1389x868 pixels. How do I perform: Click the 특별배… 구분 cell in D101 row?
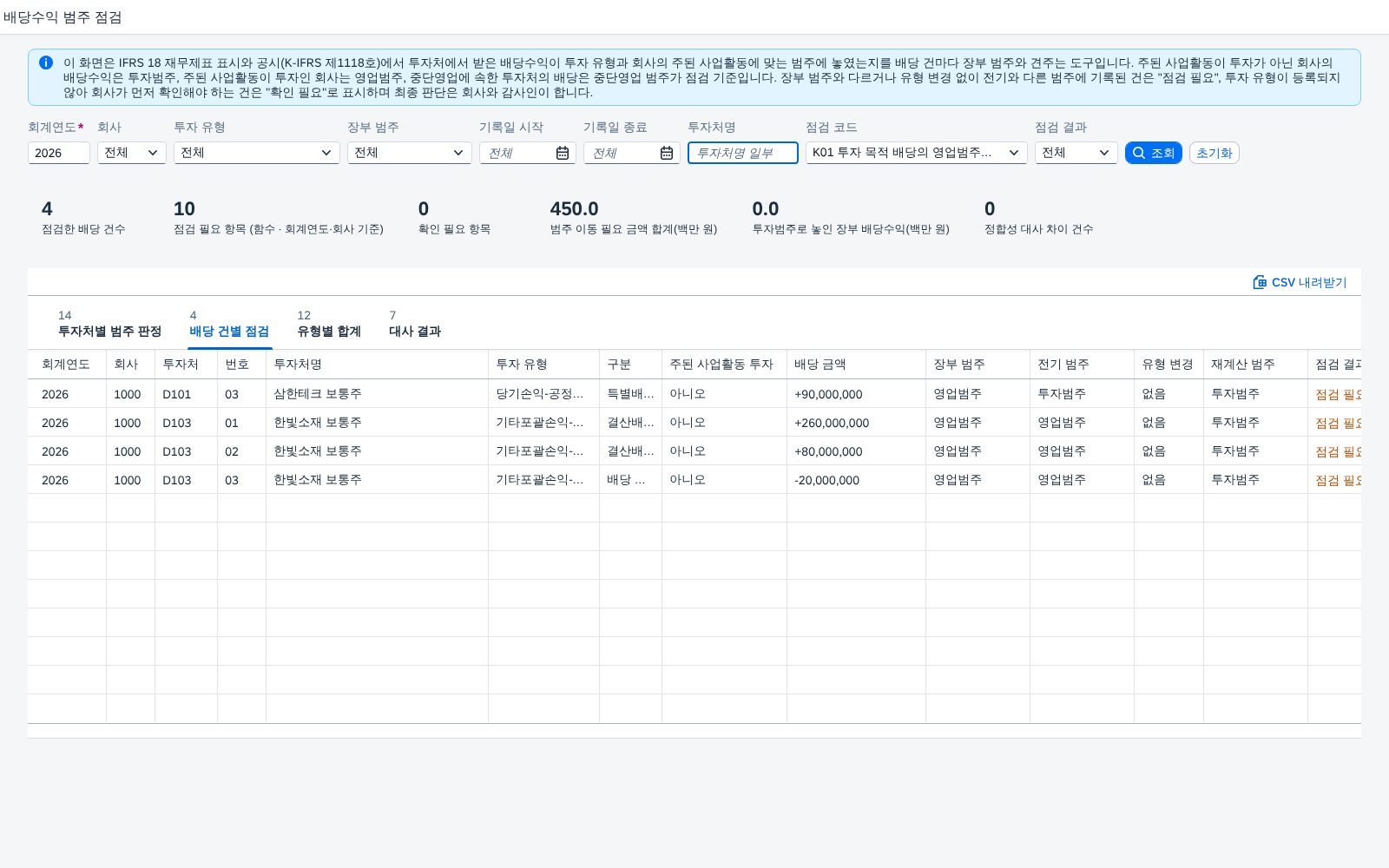[x=630, y=394]
